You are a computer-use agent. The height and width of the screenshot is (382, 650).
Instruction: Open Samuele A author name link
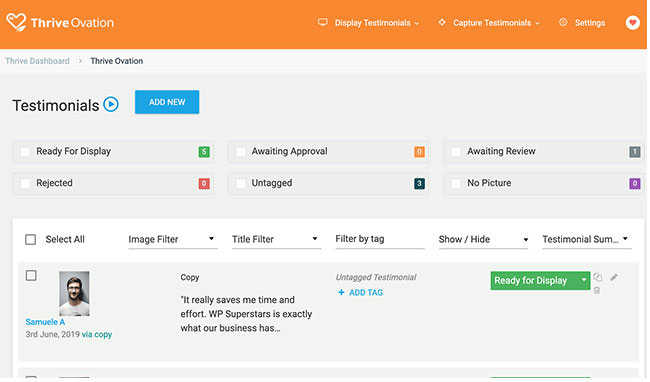tap(45, 322)
